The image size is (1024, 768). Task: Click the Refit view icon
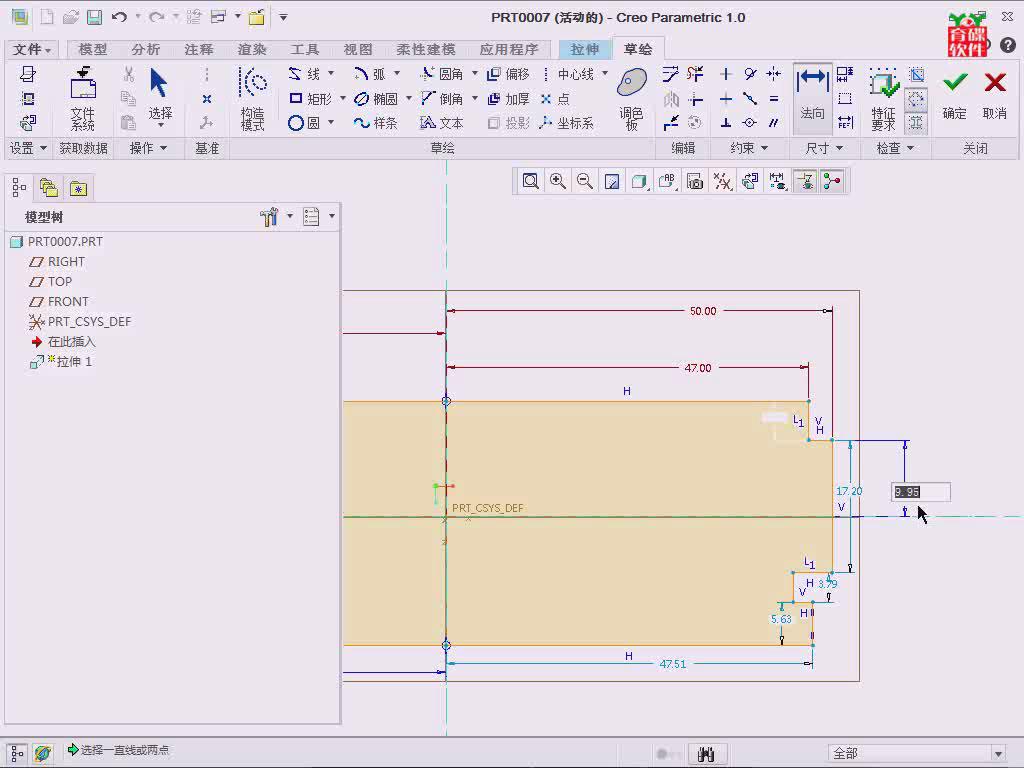[x=530, y=181]
